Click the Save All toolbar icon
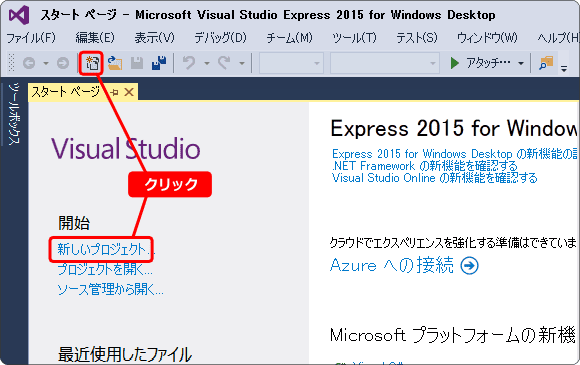Viewport: 580px width, 365px height. coord(159,63)
